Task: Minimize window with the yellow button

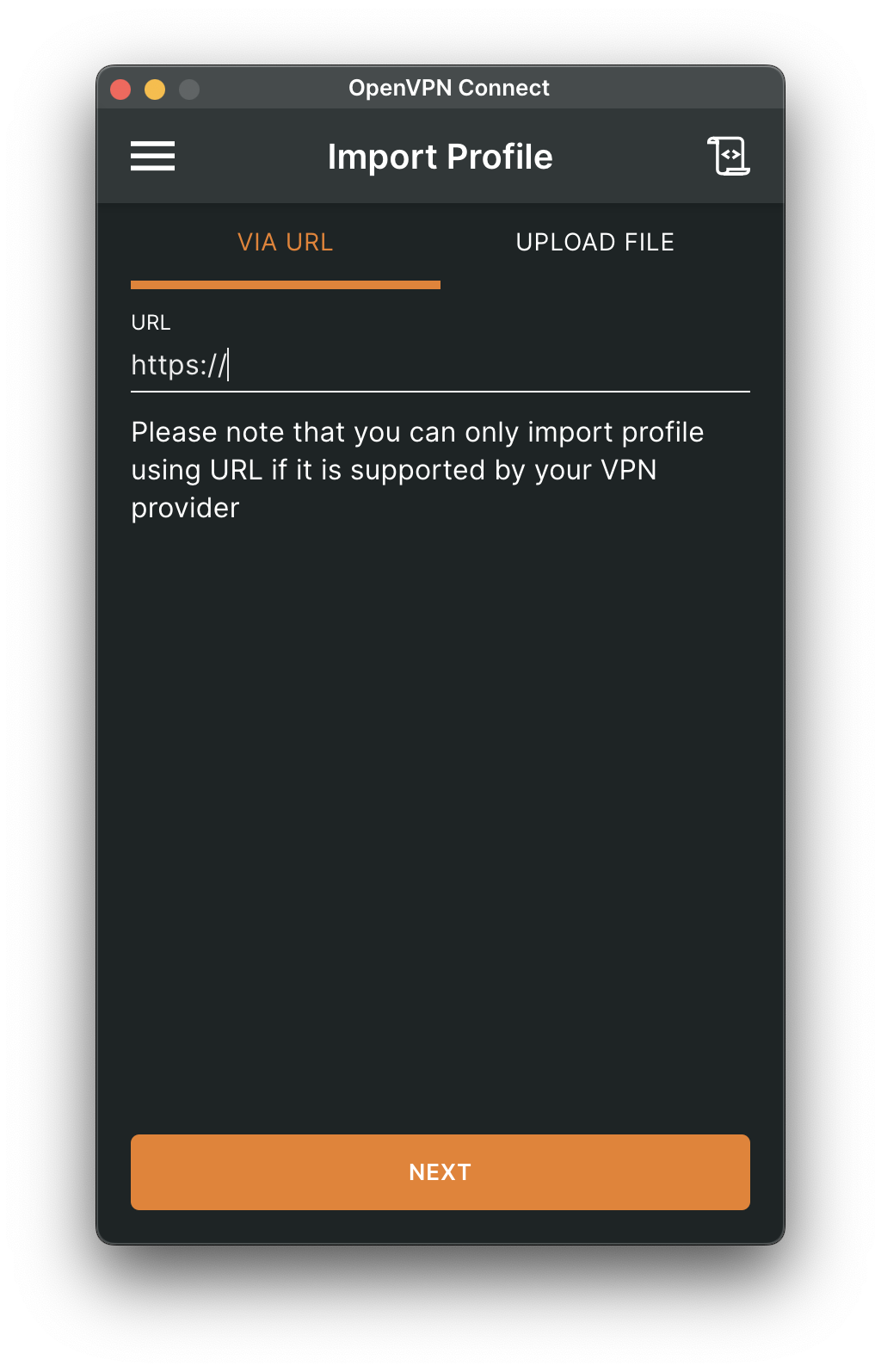Action: pyautogui.click(x=155, y=90)
